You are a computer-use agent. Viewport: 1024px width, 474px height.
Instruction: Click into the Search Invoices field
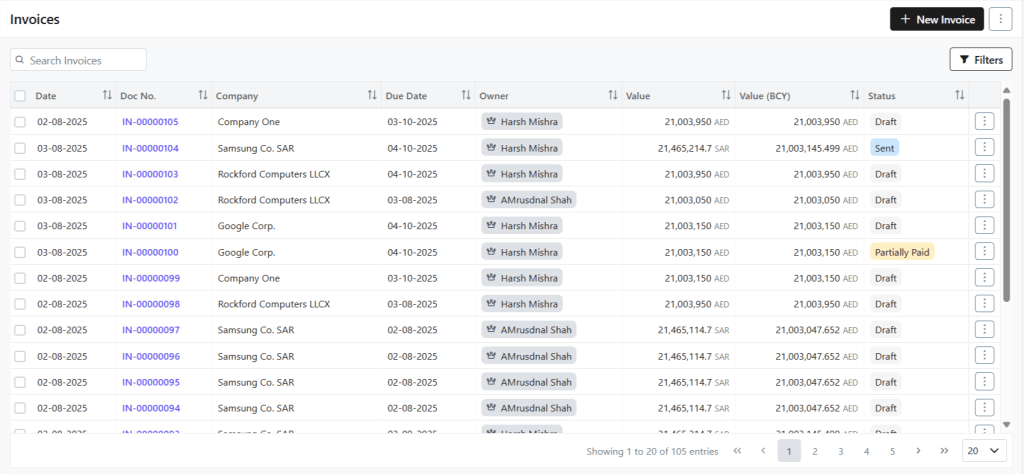point(85,60)
